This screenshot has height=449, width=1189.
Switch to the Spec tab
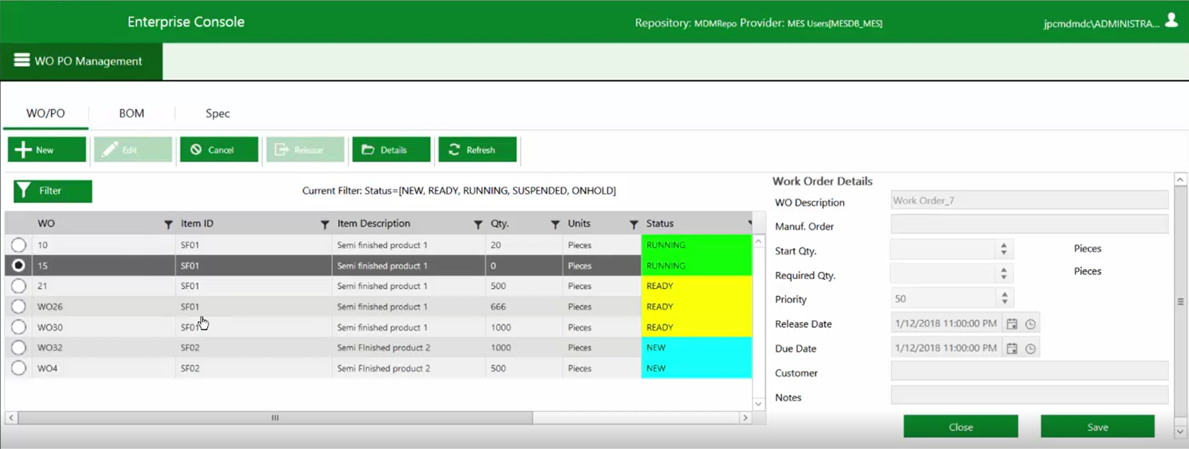tap(218, 114)
